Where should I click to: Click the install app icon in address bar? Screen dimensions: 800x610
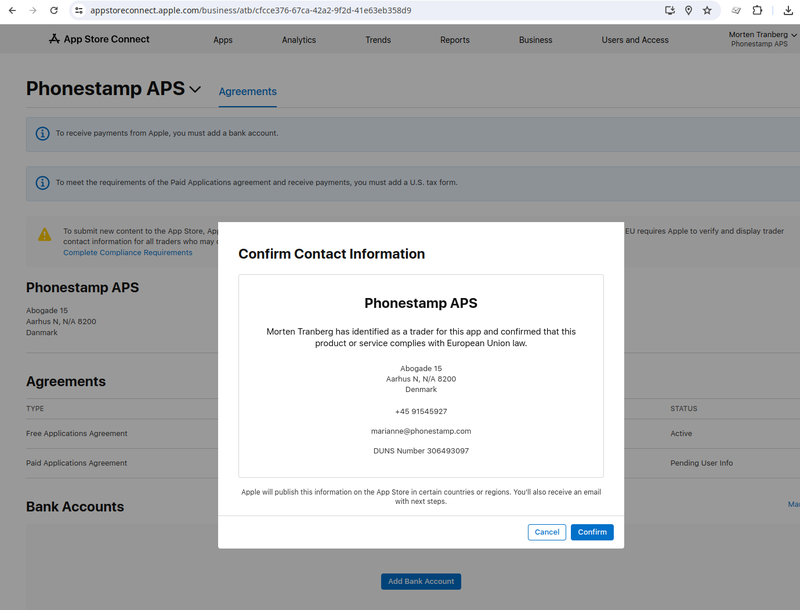pos(669,10)
